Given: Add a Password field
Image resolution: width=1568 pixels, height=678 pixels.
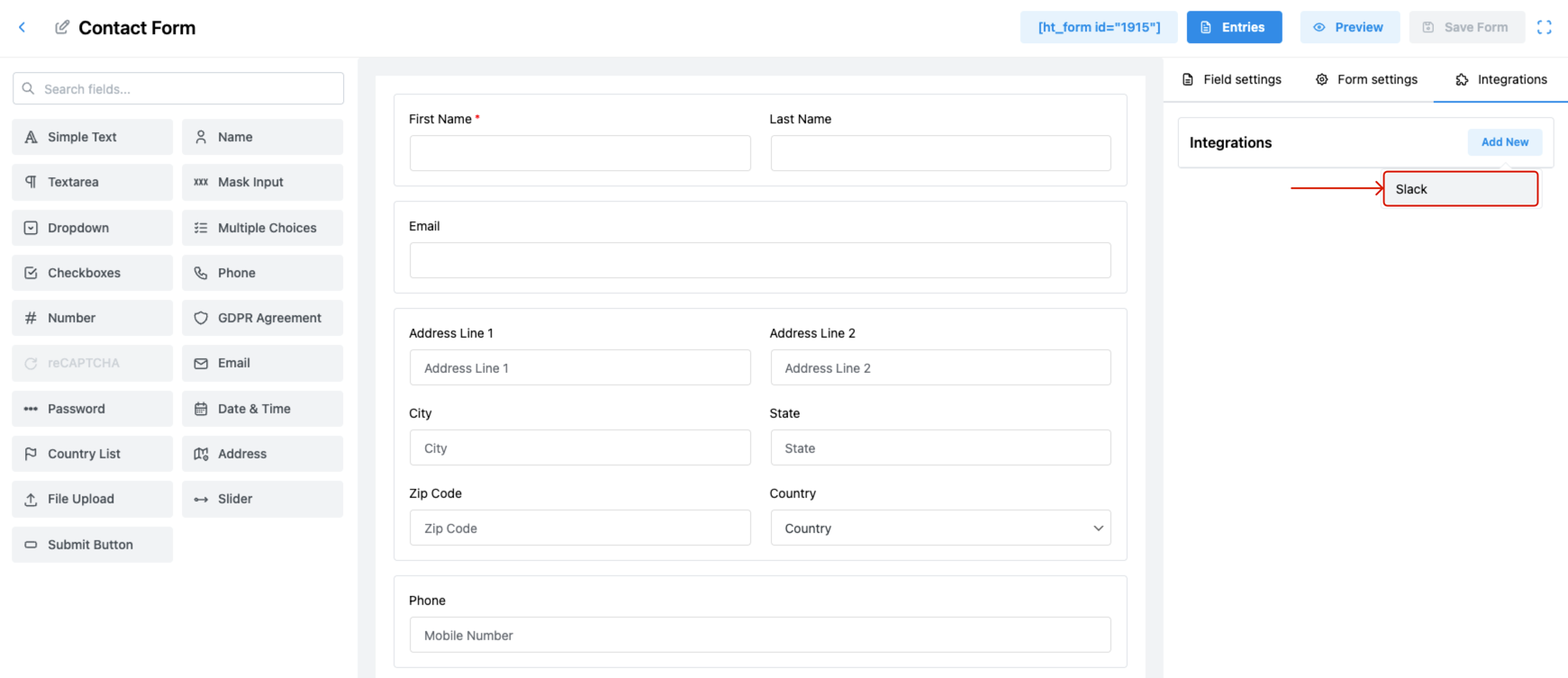Looking at the screenshot, I should tap(93, 409).
